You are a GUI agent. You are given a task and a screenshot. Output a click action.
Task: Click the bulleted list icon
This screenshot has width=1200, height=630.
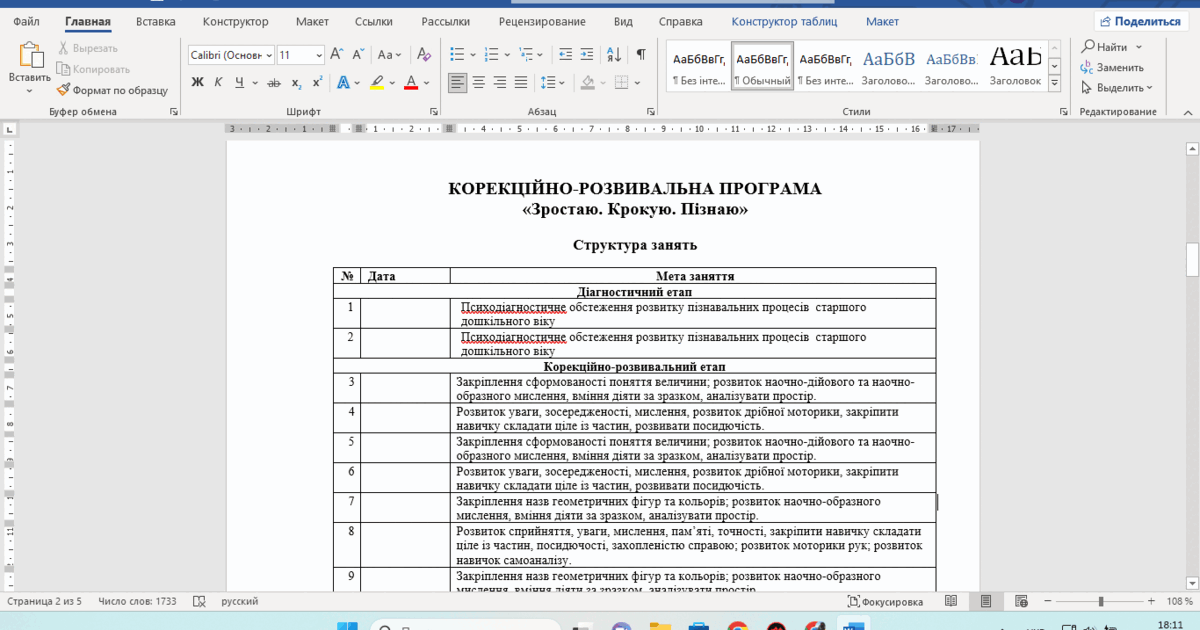pyautogui.click(x=457, y=55)
